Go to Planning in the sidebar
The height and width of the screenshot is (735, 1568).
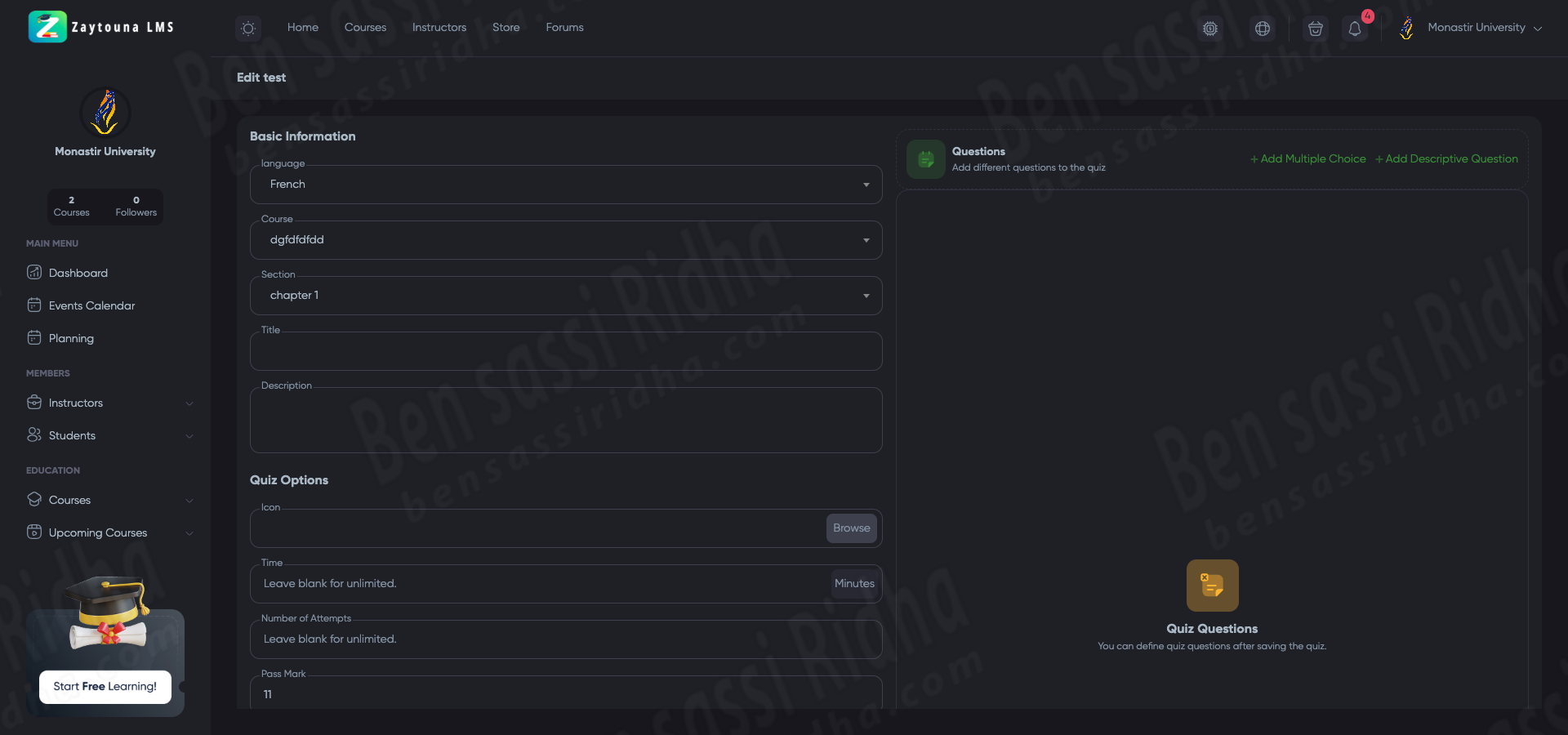(x=71, y=338)
